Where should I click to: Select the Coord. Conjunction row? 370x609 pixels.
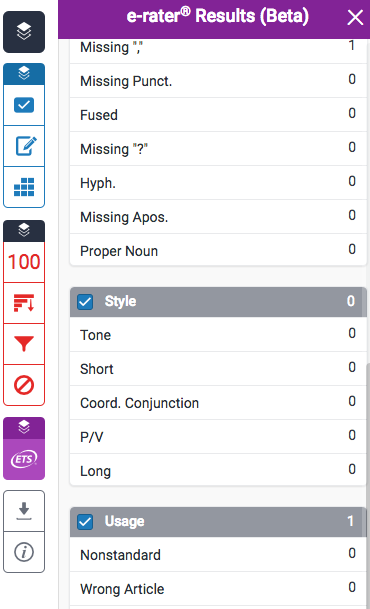pos(218,403)
